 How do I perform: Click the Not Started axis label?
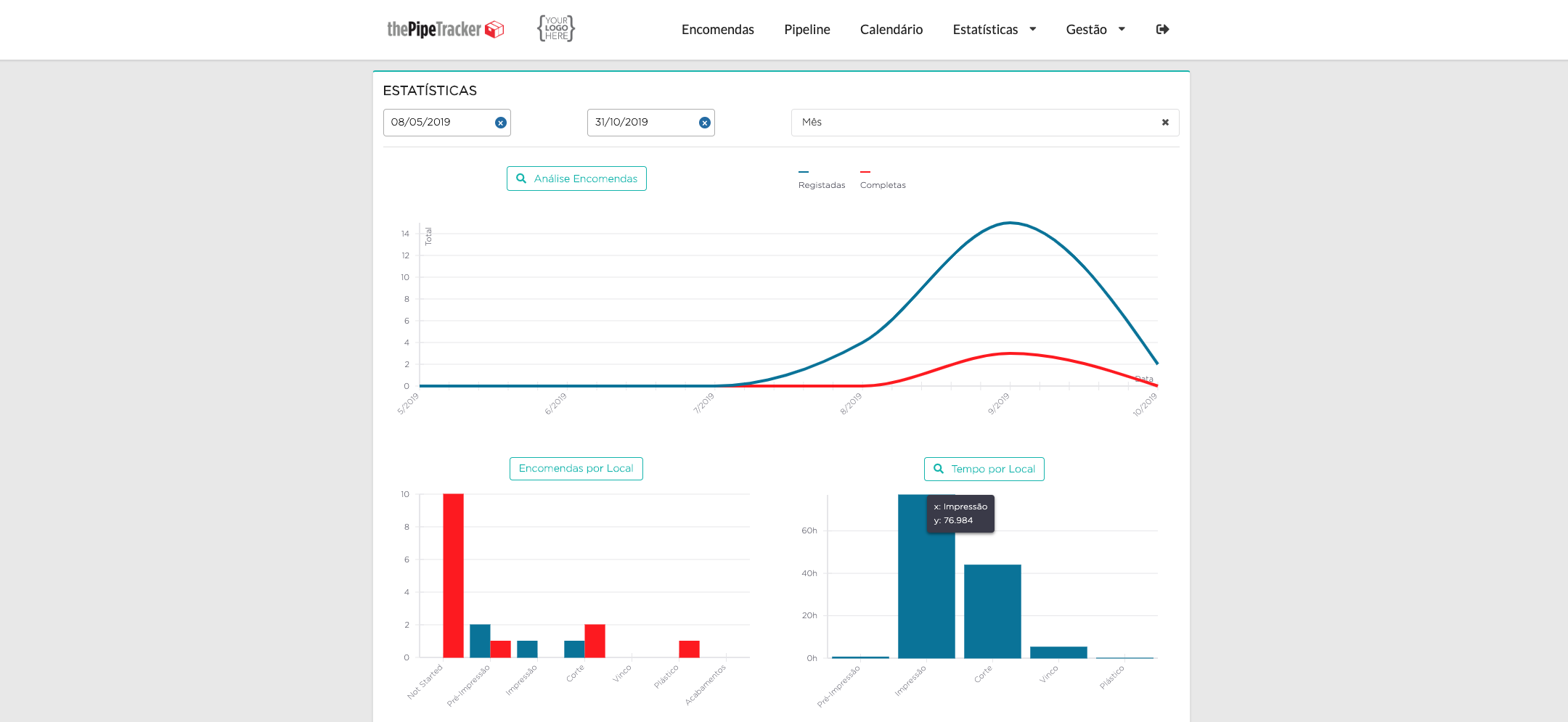[425, 681]
